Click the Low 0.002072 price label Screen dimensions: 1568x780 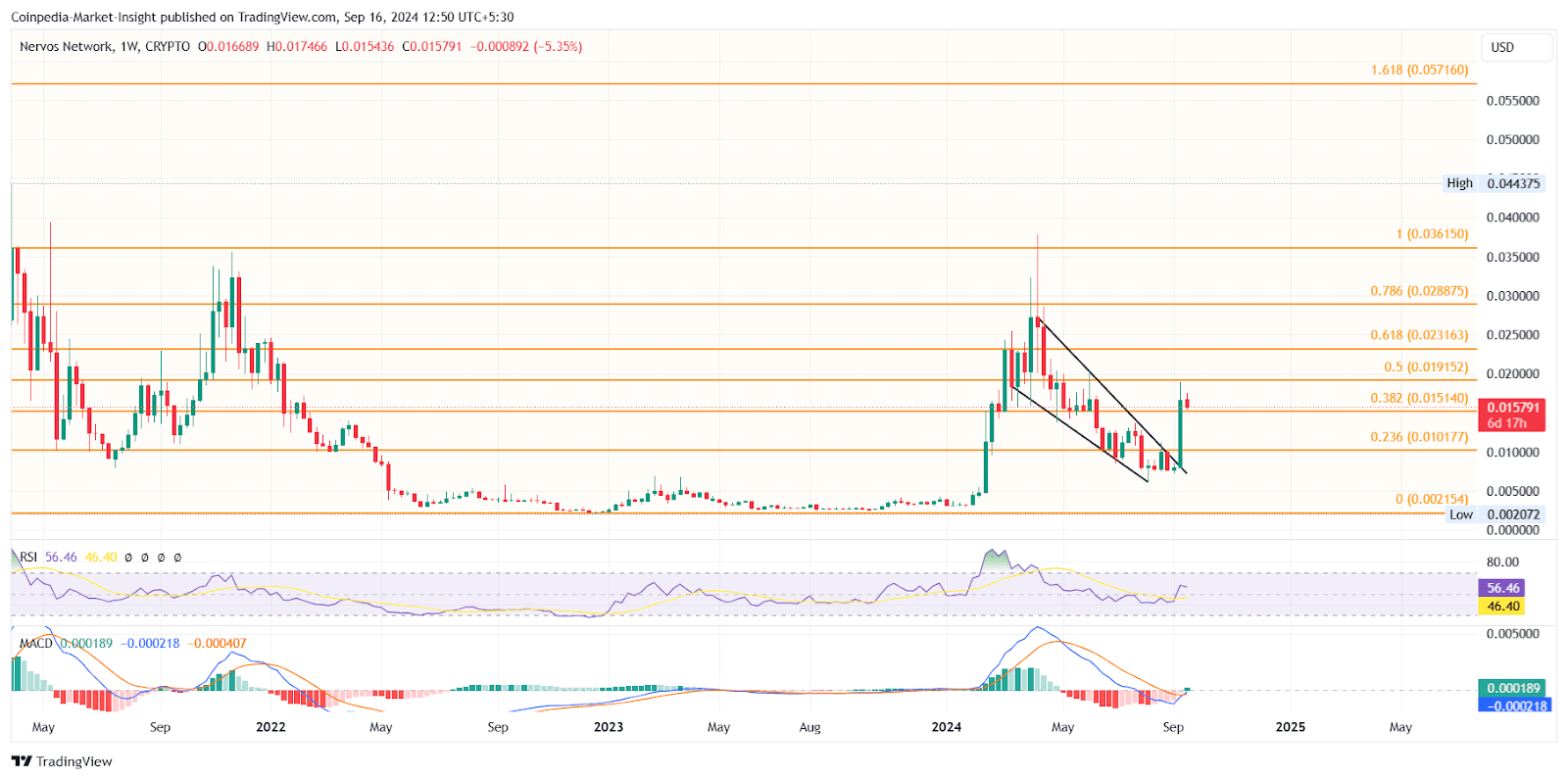[x=1494, y=514]
